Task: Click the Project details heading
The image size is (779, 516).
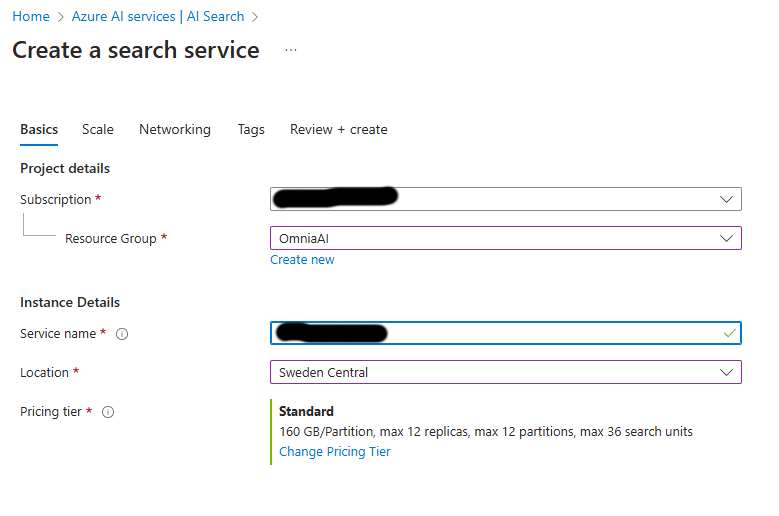Action: tap(65, 169)
